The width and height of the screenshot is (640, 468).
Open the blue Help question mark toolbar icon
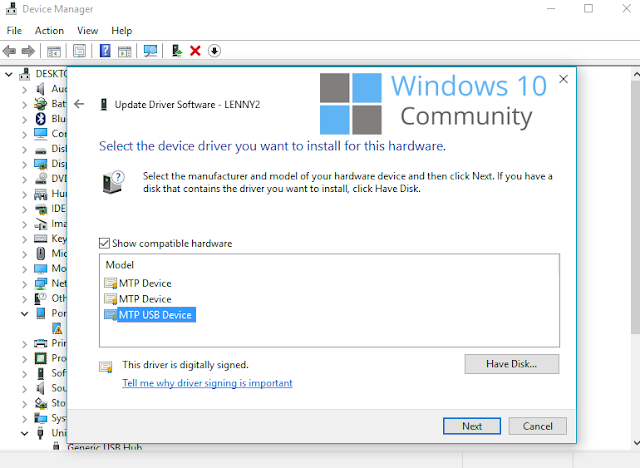(x=105, y=51)
